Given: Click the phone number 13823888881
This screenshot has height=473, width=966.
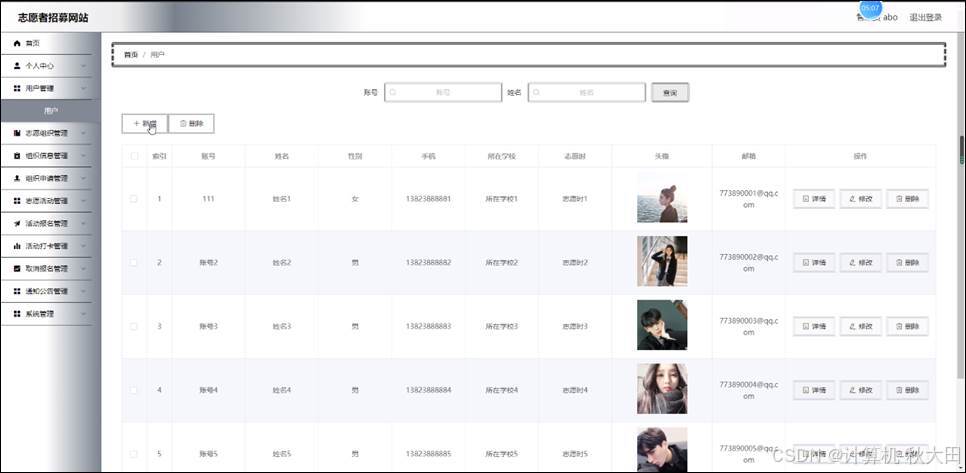Looking at the screenshot, I should pyautogui.click(x=428, y=199).
